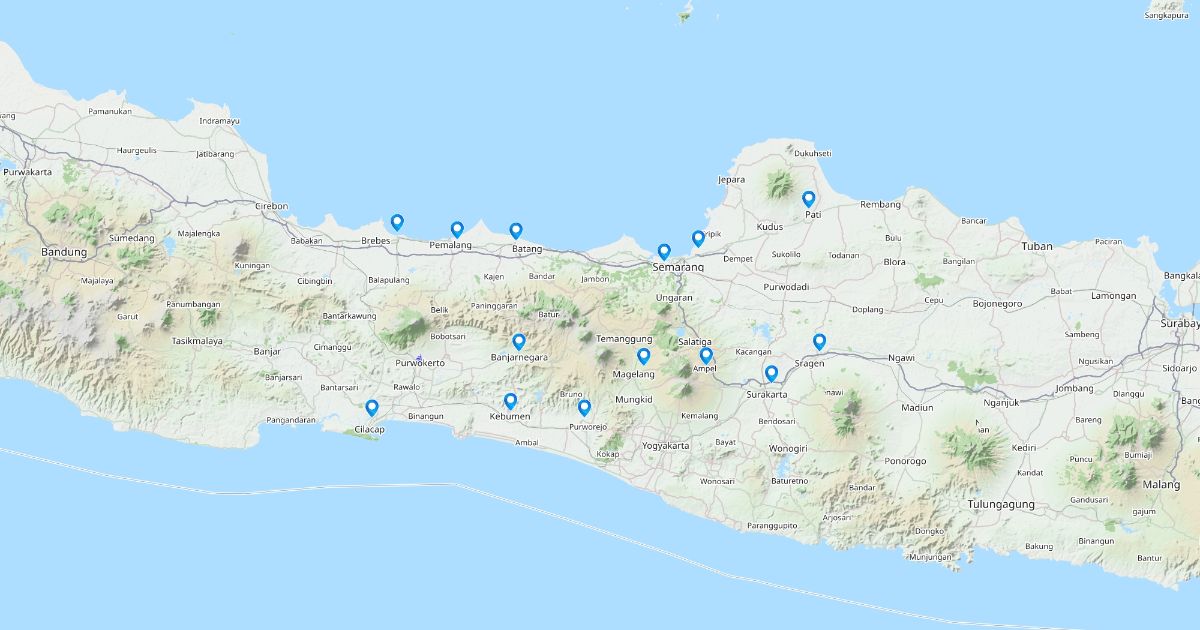Click the Wonogiri town label
The image size is (1200, 630).
point(787,448)
